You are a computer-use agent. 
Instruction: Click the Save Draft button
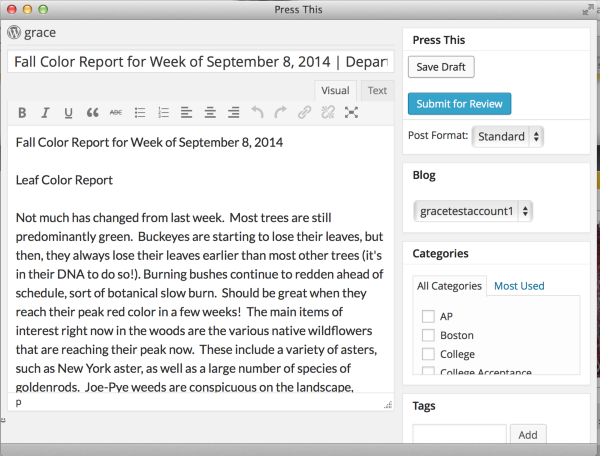click(441, 67)
